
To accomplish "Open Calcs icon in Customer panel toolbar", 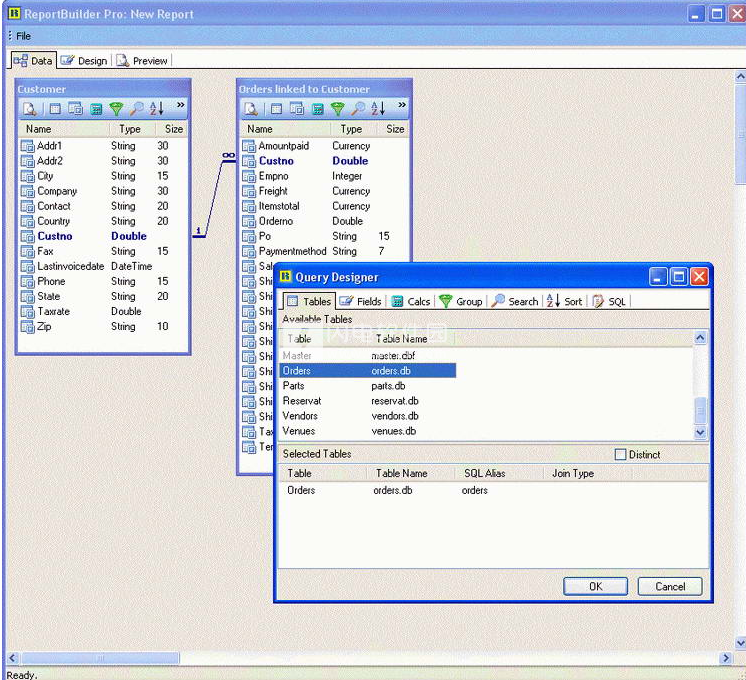I will [x=96, y=109].
